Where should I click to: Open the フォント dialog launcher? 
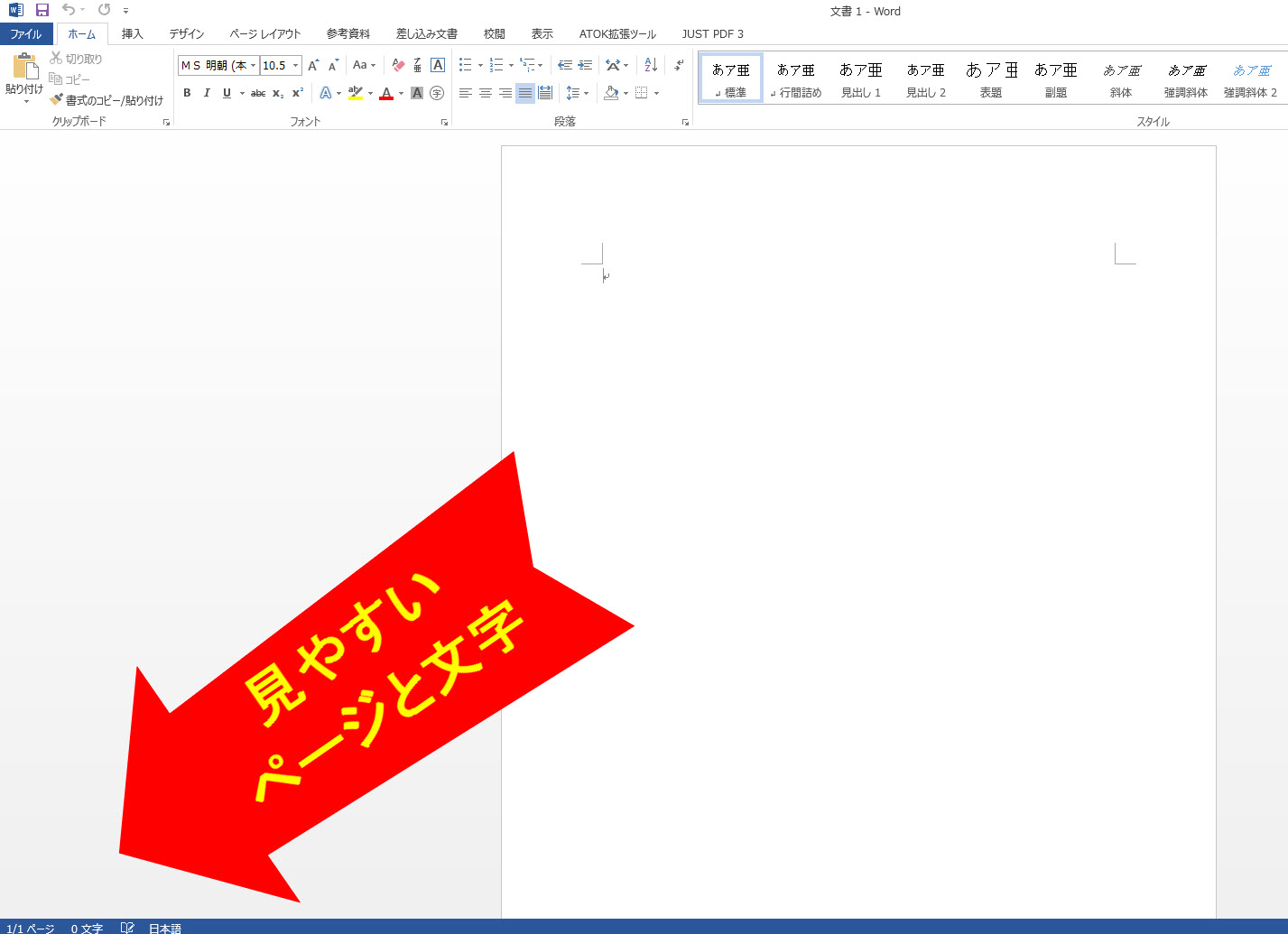tap(444, 122)
